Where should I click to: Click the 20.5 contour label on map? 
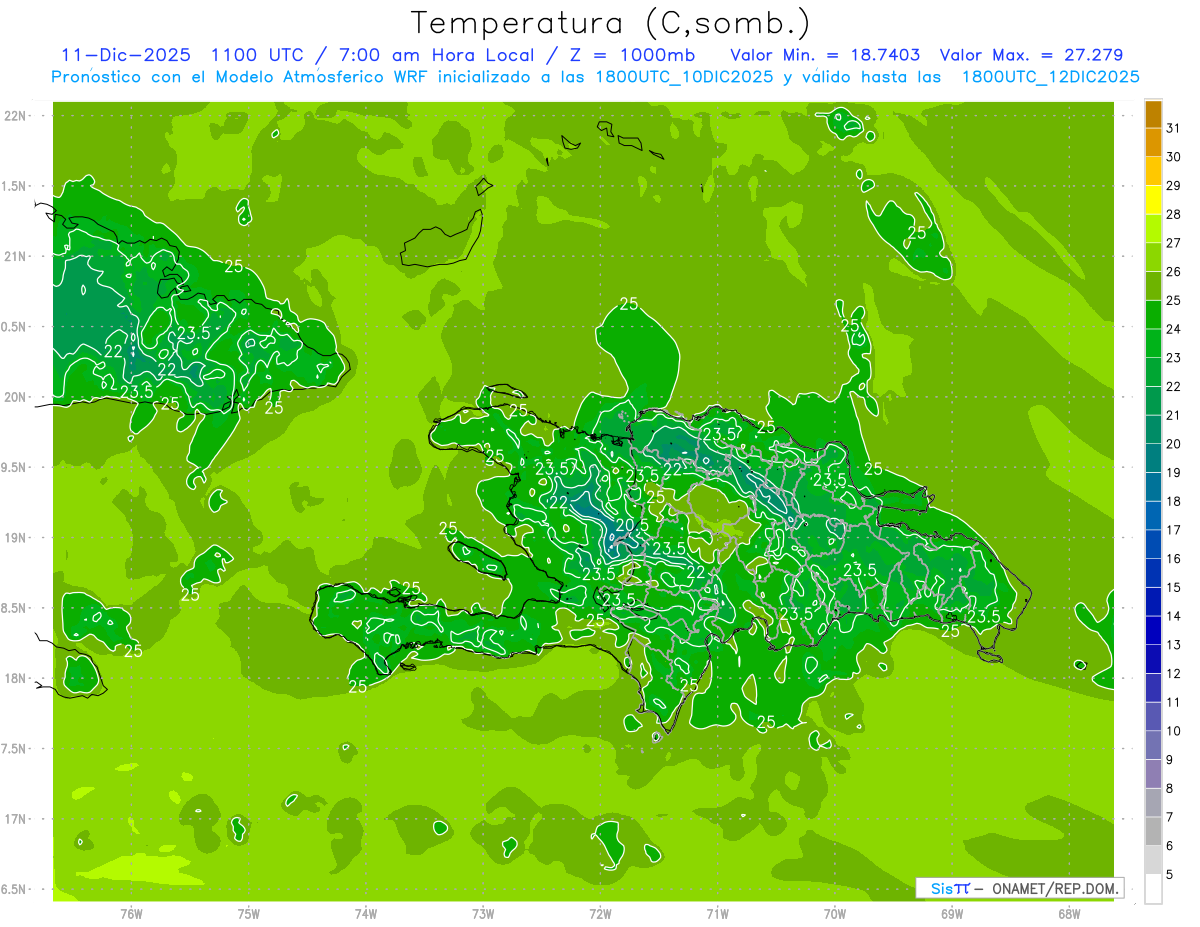(632, 524)
